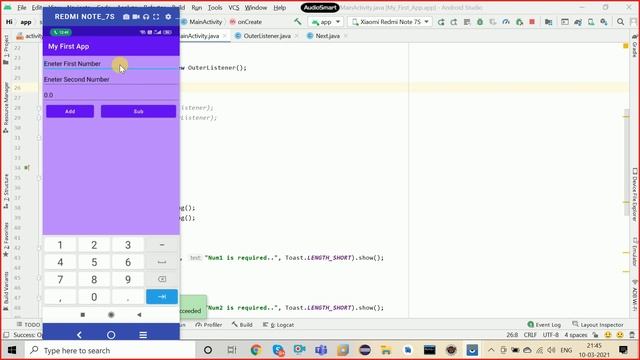Open the Tools menu
The width and height of the screenshot is (640, 360).
click(x=215, y=7)
